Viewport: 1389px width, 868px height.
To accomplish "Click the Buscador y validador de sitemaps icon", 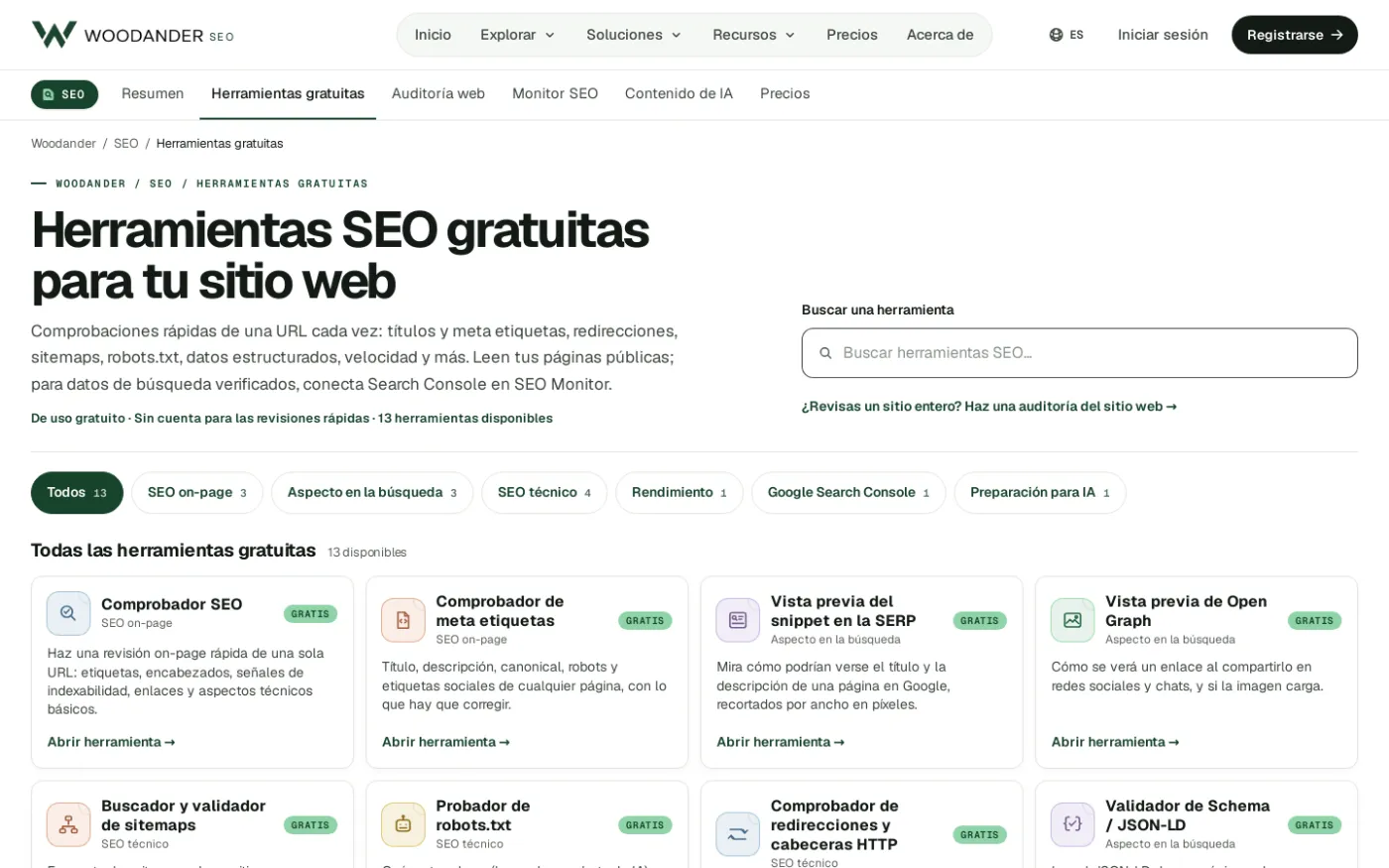I will point(68,824).
